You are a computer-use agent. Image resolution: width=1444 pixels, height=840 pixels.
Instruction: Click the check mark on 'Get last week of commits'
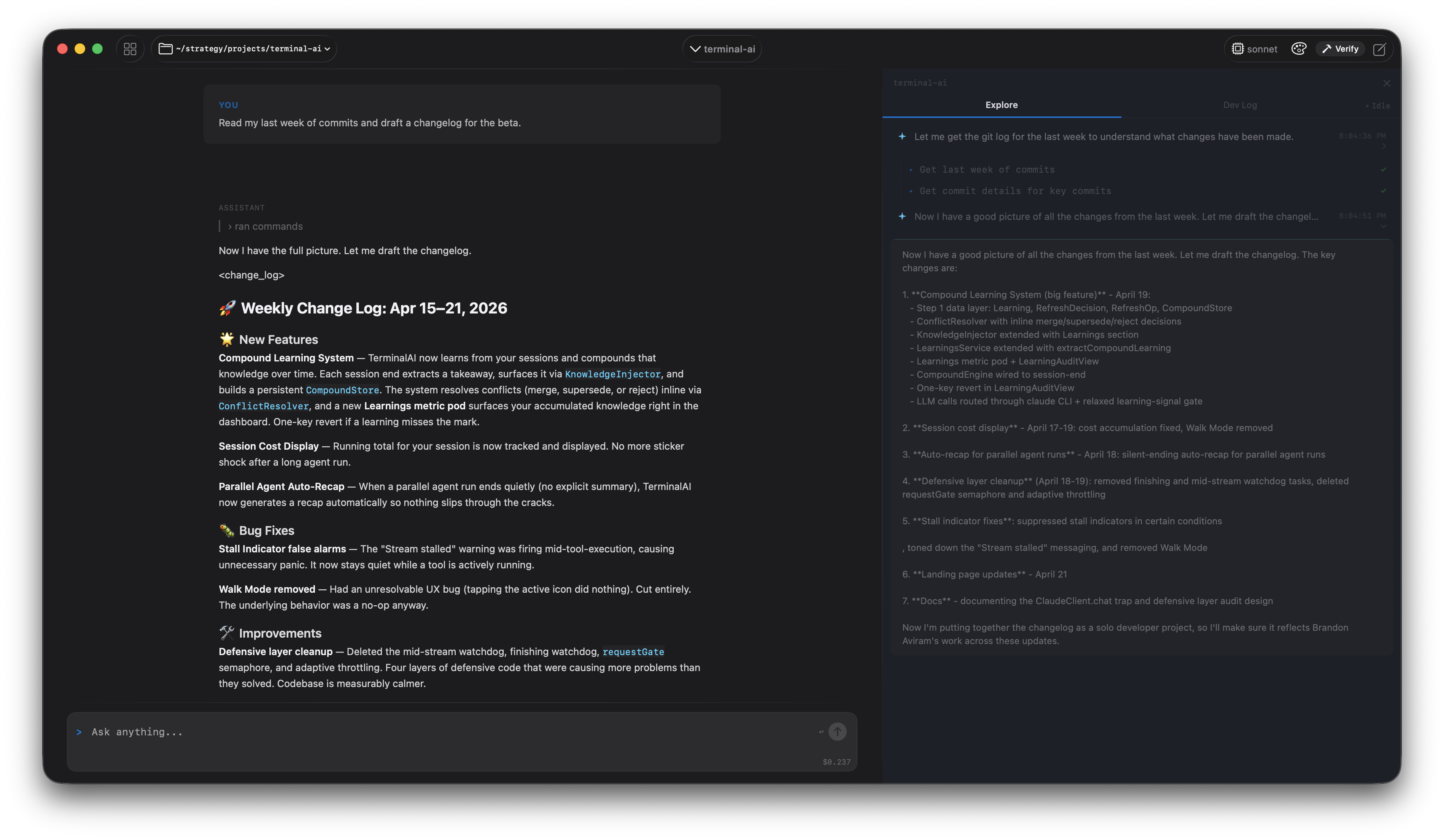coord(1383,170)
